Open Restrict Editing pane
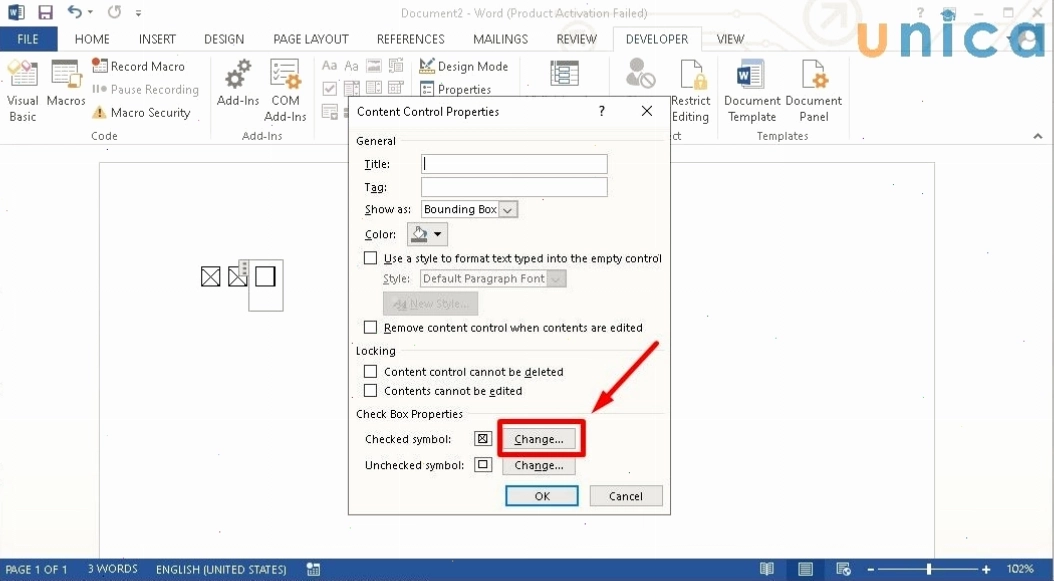 pyautogui.click(x=690, y=91)
